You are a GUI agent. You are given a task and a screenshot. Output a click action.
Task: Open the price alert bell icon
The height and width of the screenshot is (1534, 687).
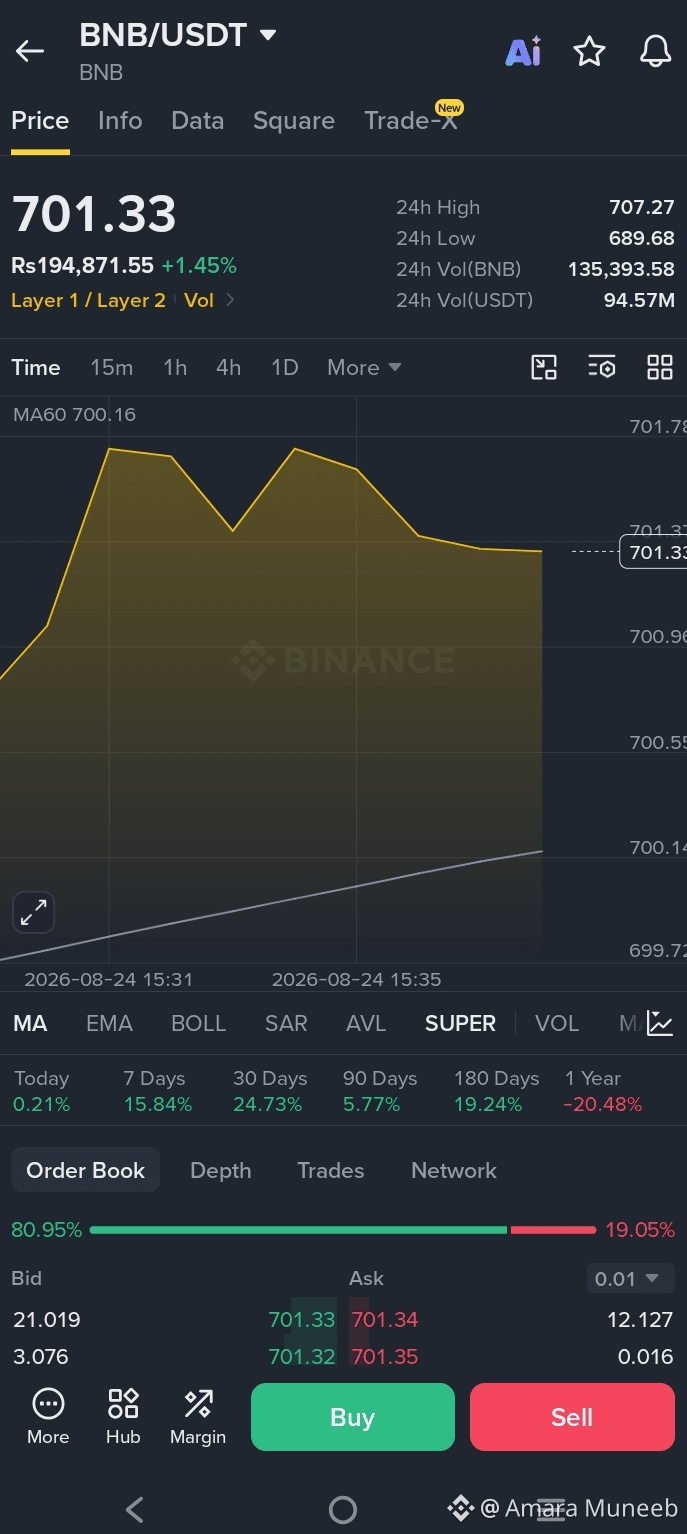pyautogui.click(x=655, y=51)
